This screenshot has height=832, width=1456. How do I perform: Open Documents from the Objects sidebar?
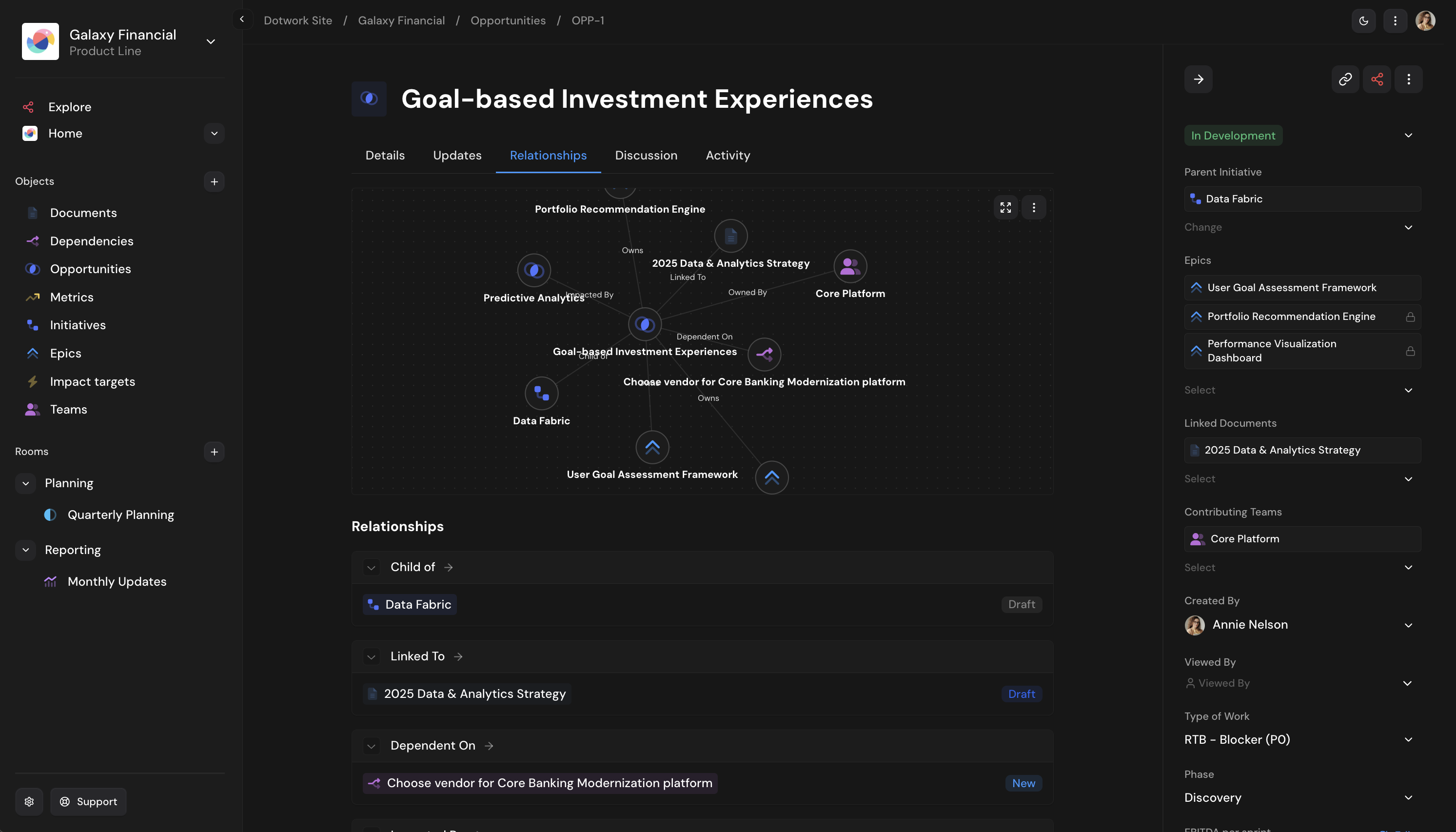[x=82, y=213]
